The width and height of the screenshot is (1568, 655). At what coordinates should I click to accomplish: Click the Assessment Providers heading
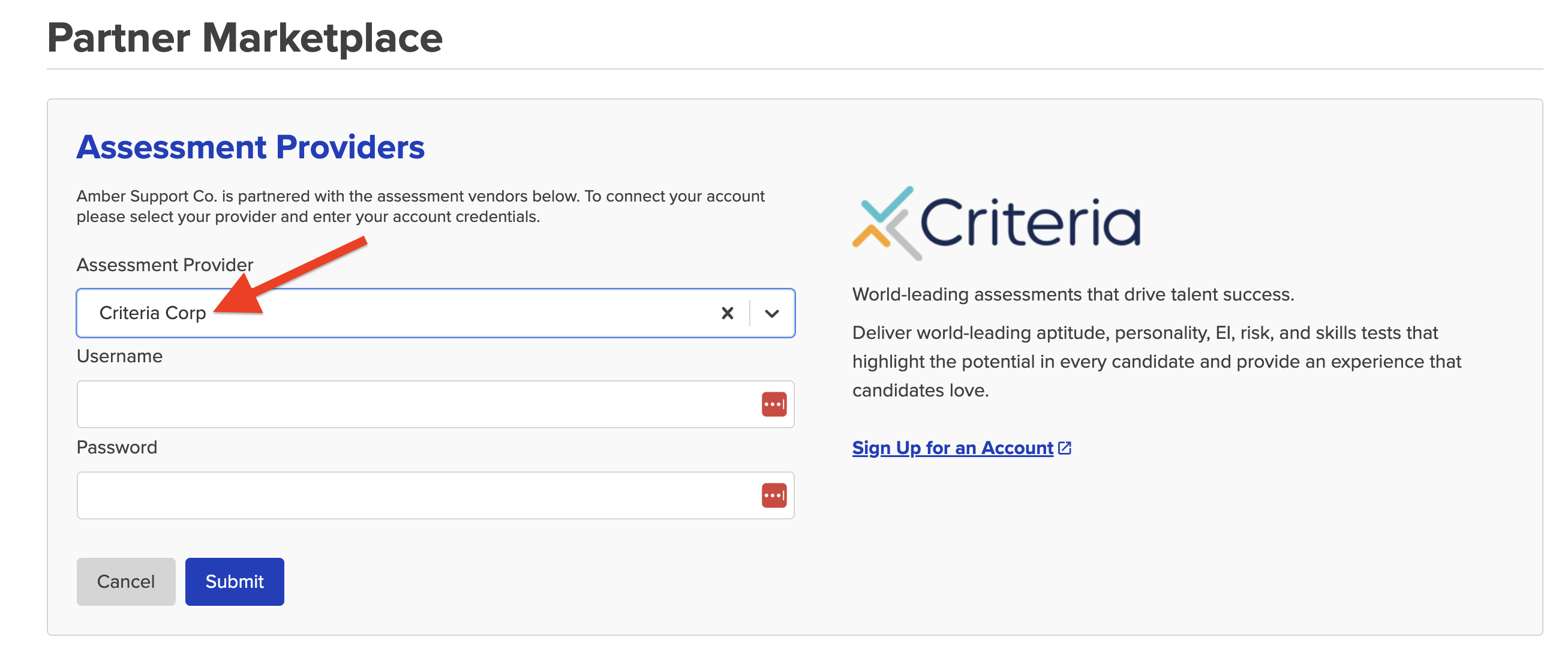coord(250,147)
